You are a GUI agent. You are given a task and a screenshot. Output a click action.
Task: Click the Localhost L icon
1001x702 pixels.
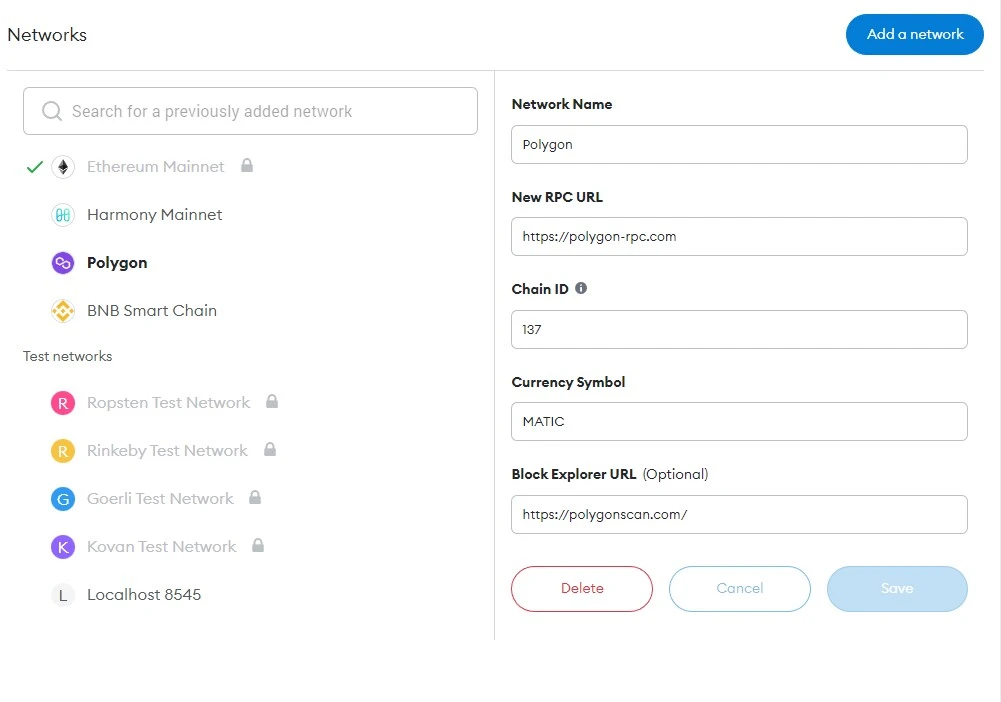tap(63, 595)
